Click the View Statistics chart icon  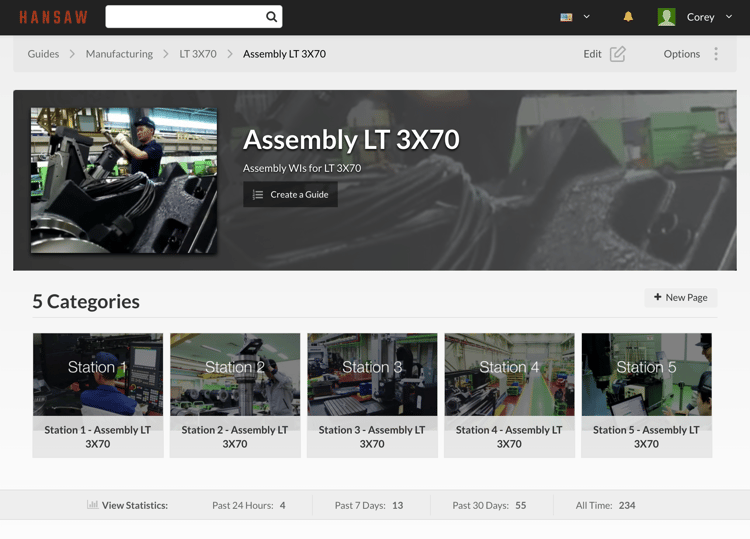(x=92, y=505)
